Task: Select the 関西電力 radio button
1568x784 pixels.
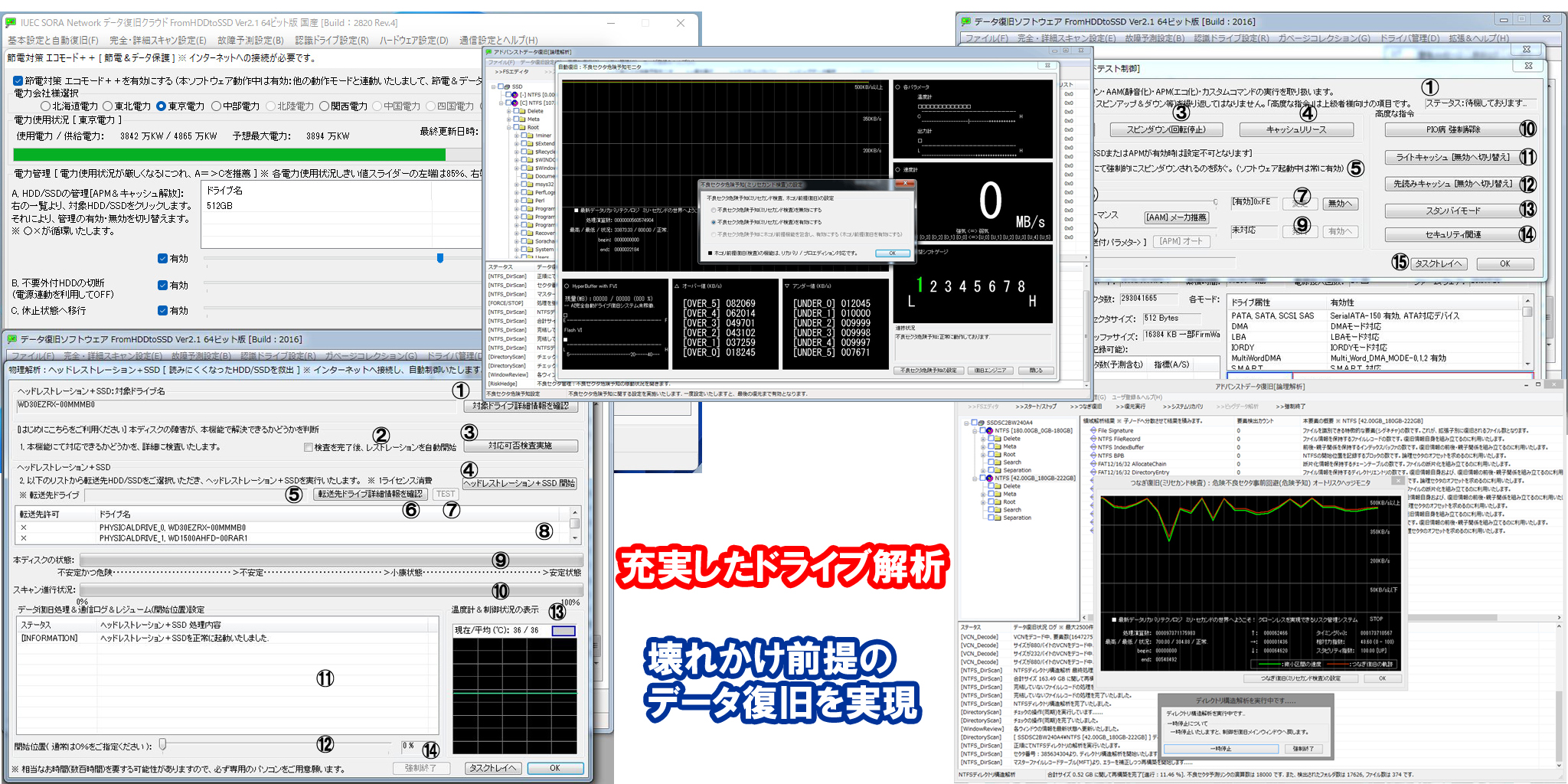Action: click(x=325, y=106)
